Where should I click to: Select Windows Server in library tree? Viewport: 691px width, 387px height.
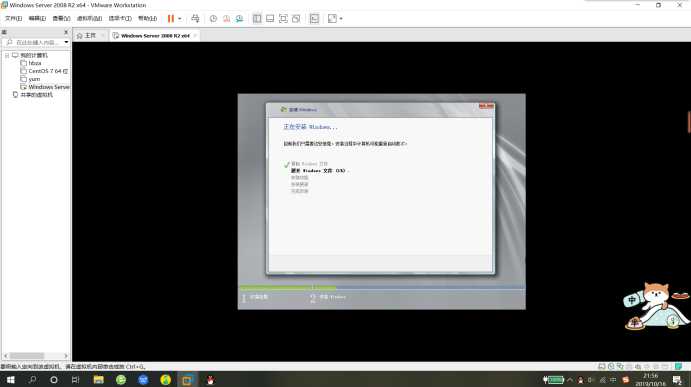pos(48,87)
